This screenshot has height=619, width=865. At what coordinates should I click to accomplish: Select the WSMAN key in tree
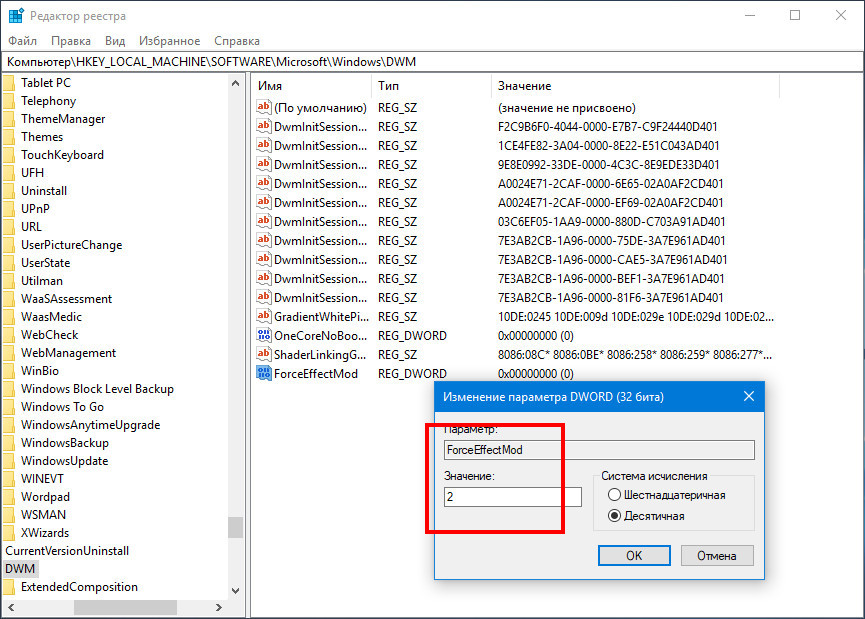click(x=44, y=515)
